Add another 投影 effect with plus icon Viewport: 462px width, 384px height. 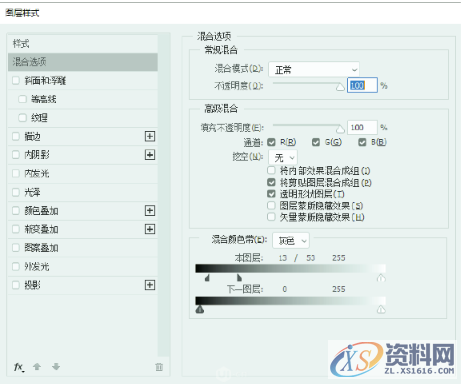pos(150,285)
